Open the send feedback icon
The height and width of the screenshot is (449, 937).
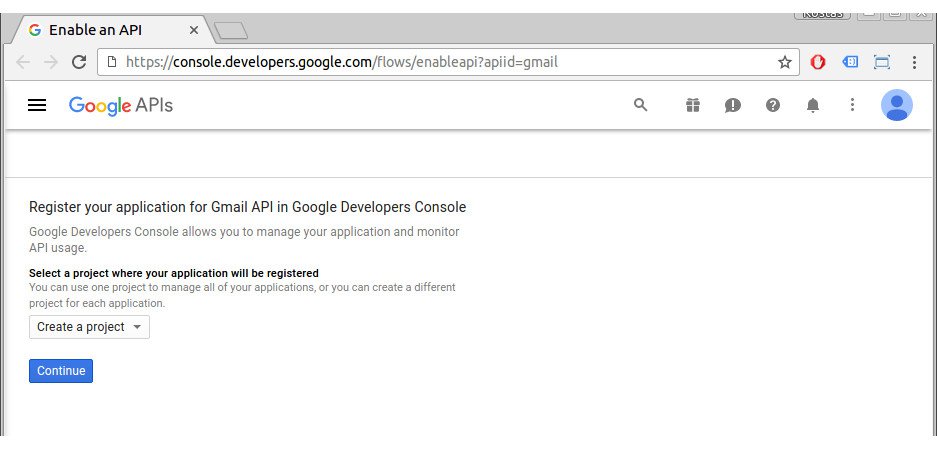(733, 105)
